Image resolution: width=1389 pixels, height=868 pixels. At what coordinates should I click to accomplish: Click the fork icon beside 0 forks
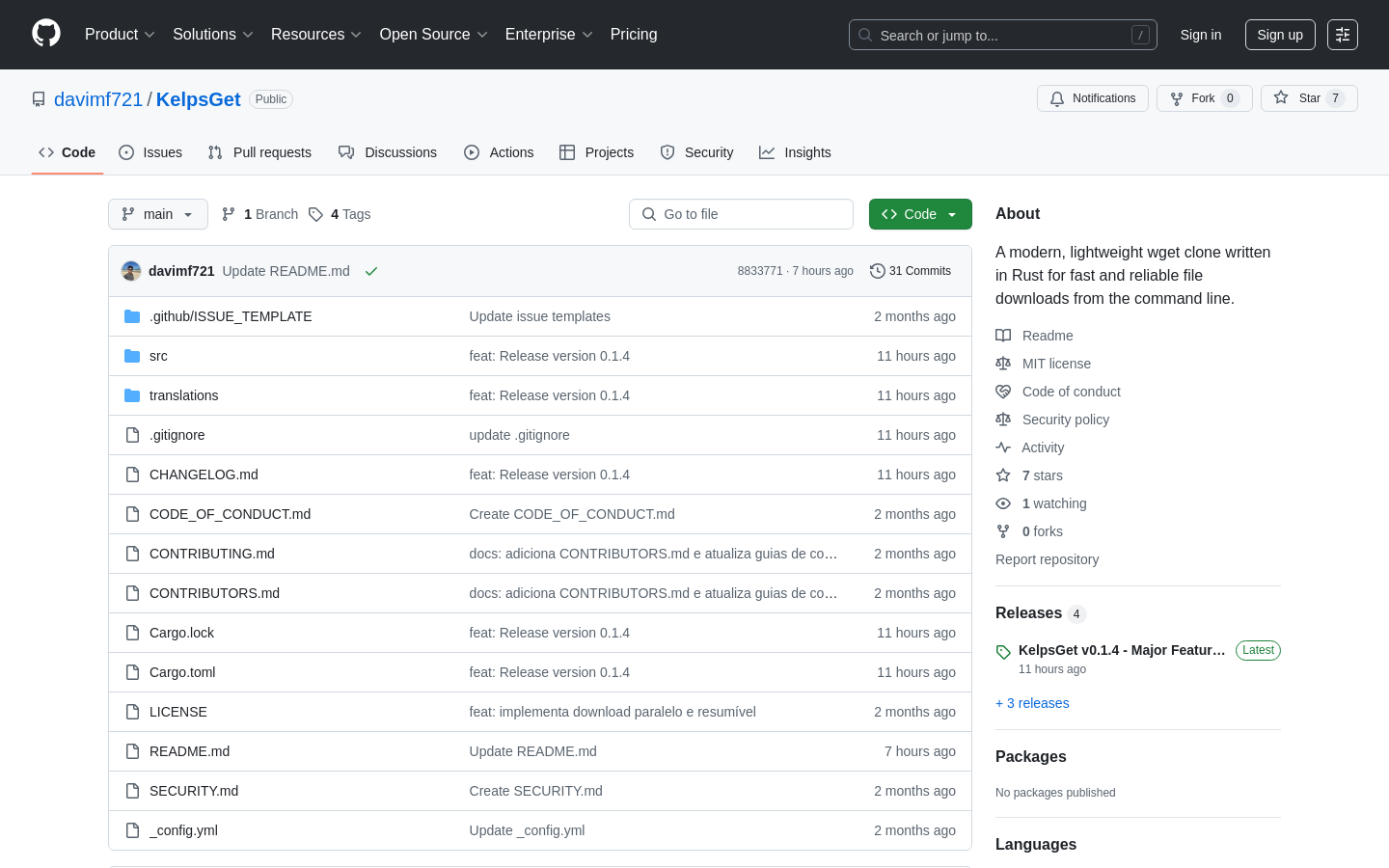pos(1003,531)
